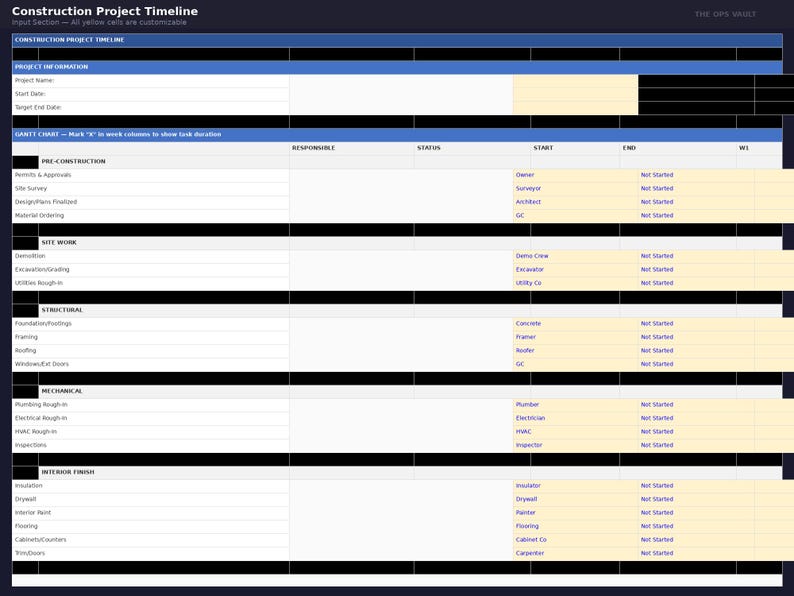Select the "Plumbing Rough-In" task cell
This screenshot has height=596, width=794.
click(150, 405)
